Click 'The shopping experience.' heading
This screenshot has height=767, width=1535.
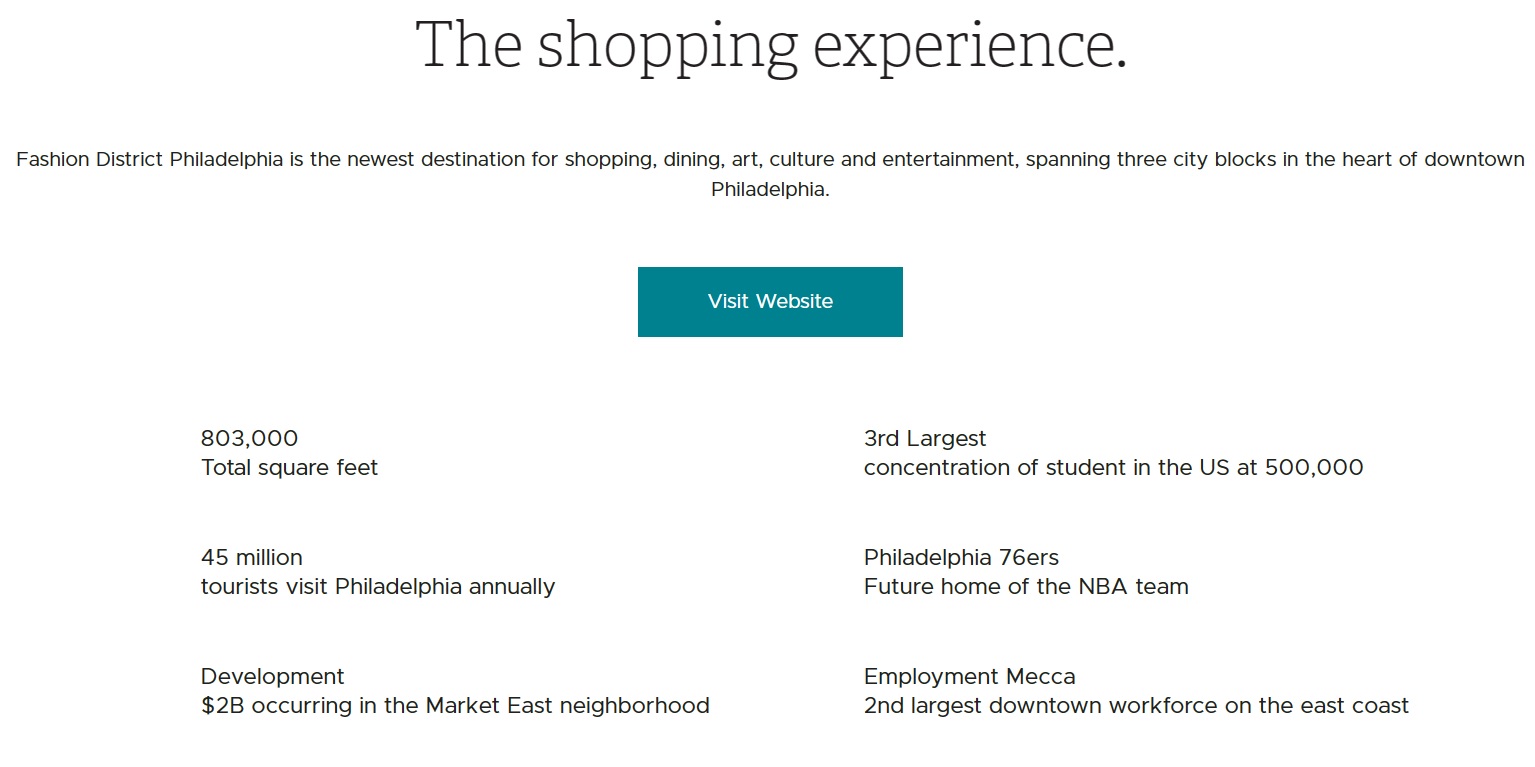point(770,46)
